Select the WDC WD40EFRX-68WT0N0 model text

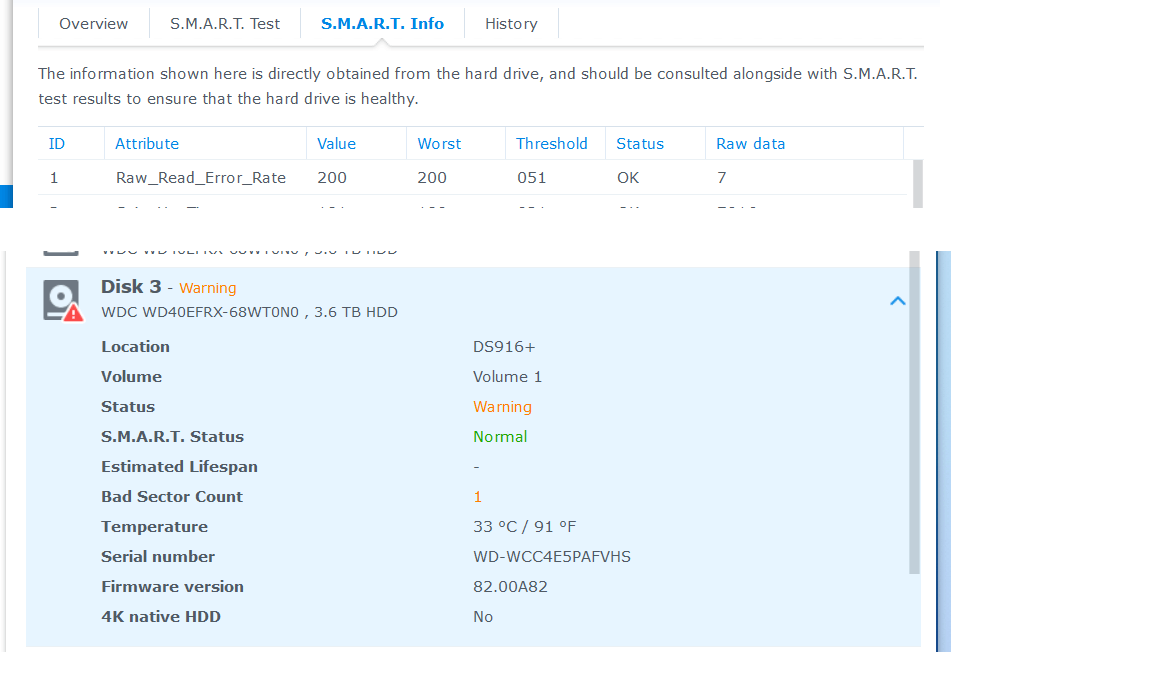(x=200, y=312)
